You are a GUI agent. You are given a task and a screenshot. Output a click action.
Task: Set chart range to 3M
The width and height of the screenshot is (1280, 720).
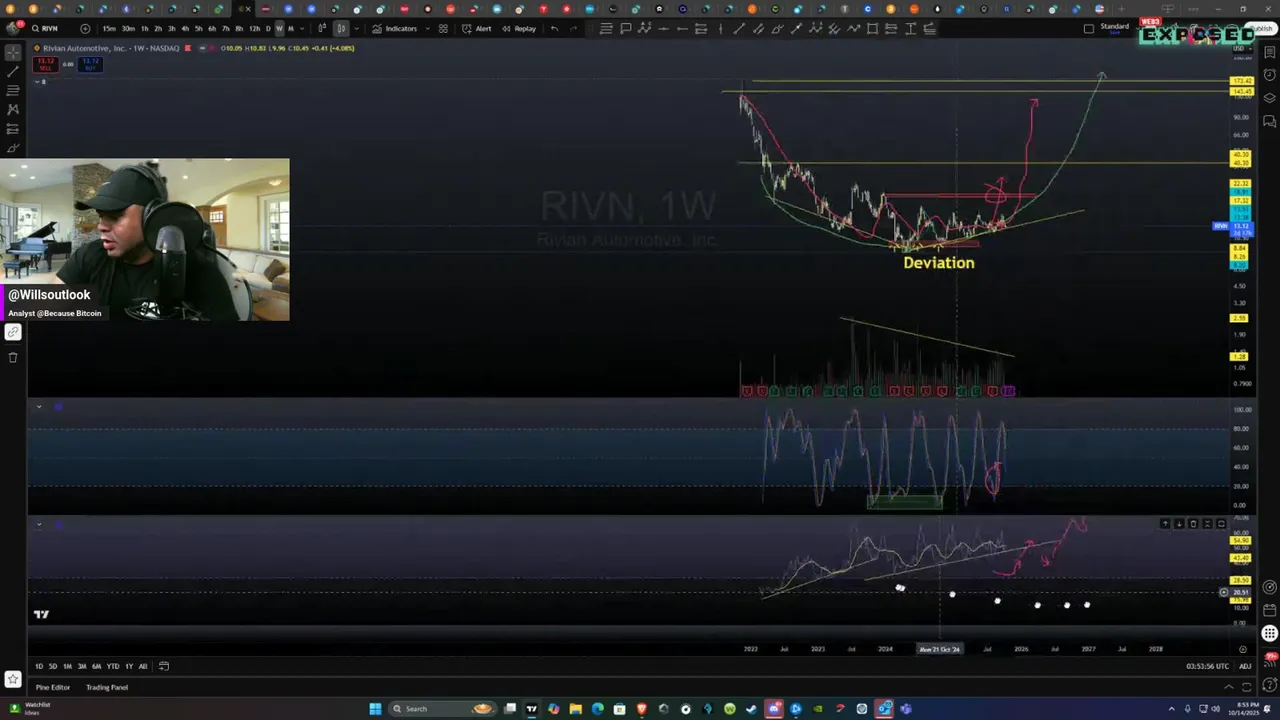point(82,666)
